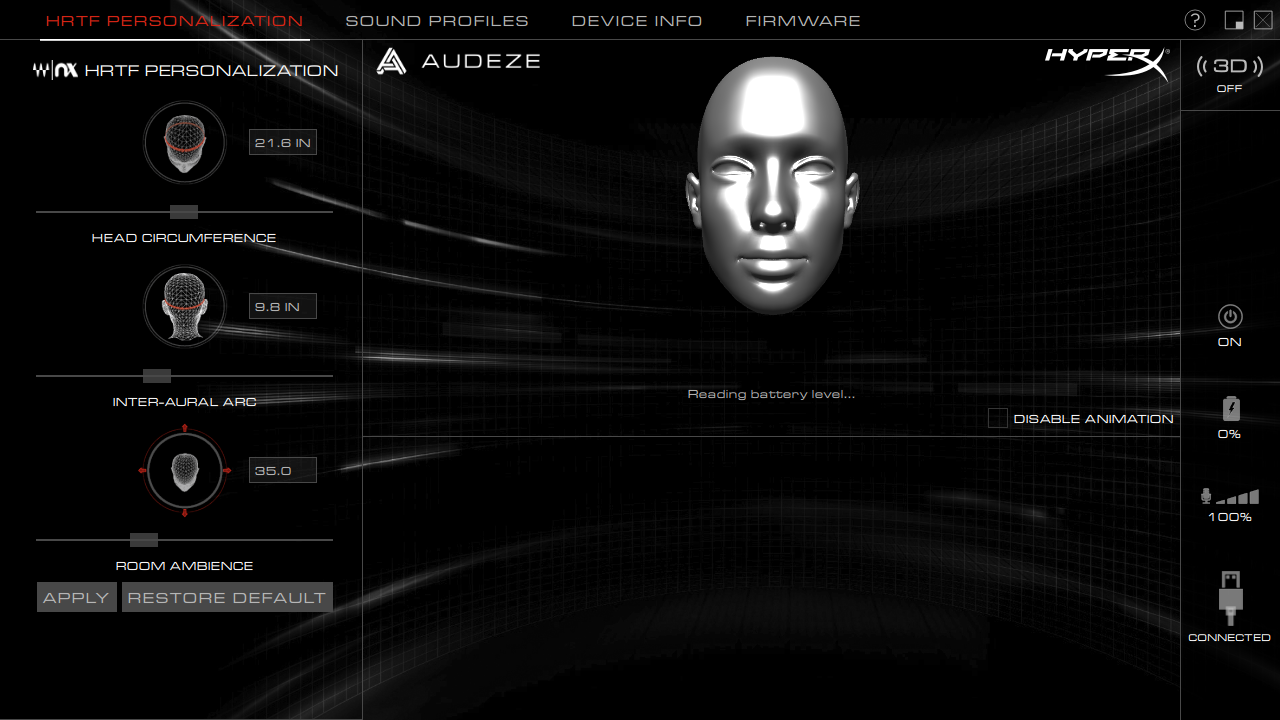This screenshot has width=1280, height=720.
Task: Click the Audeze logo
Action: (x=458, y=61)
